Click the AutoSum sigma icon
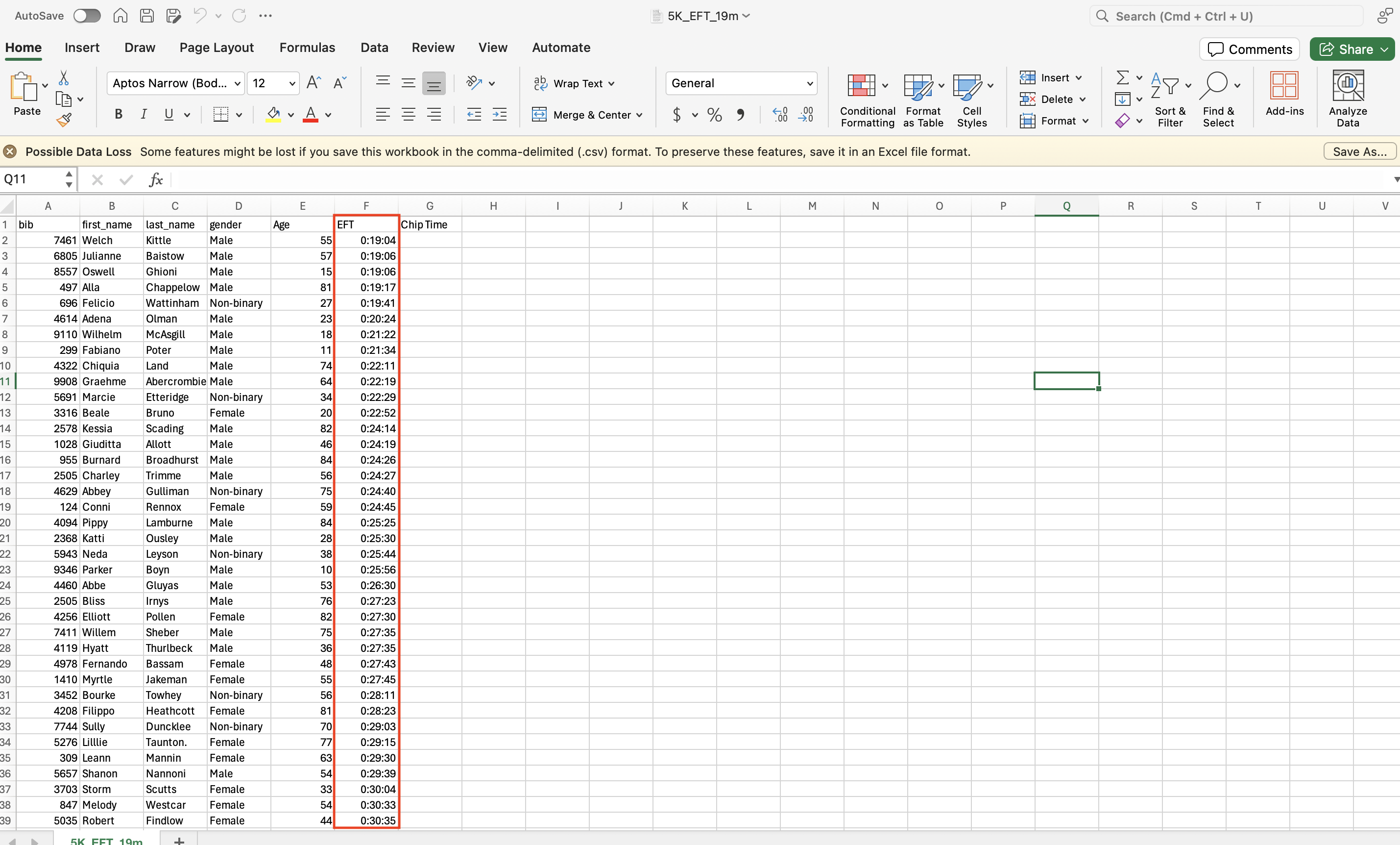The image size is (1400, 845). coord(1122,77)
